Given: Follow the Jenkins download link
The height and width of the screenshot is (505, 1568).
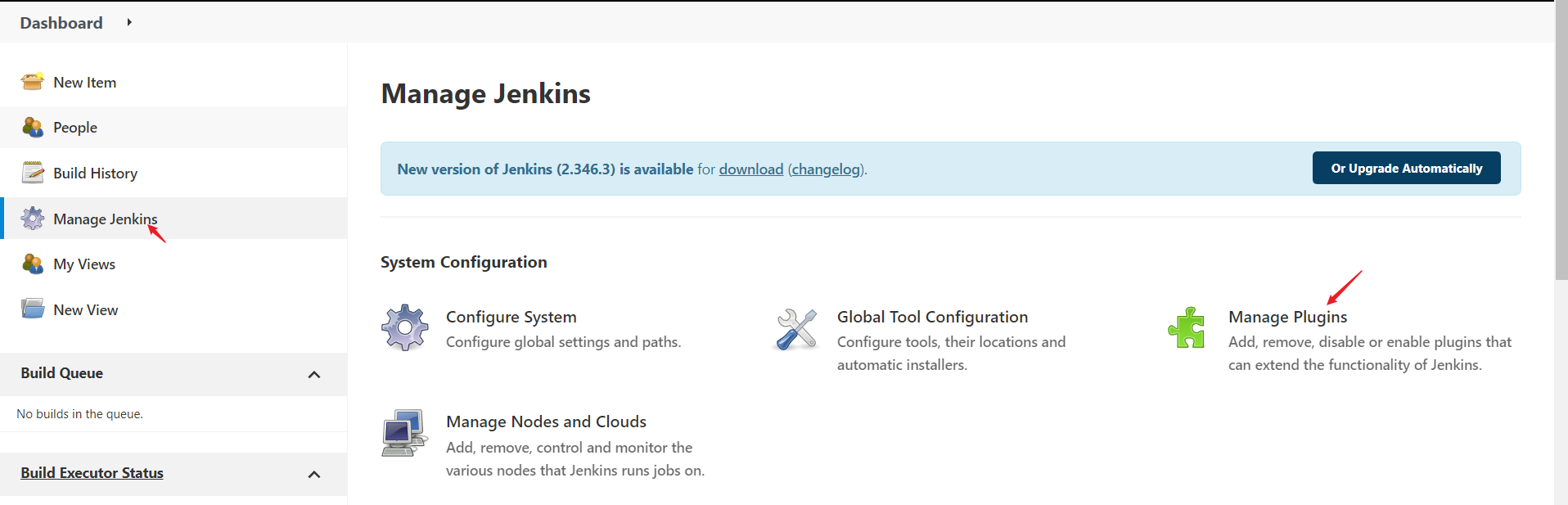Looking at the screenshot, I should [x=750, y=169].
